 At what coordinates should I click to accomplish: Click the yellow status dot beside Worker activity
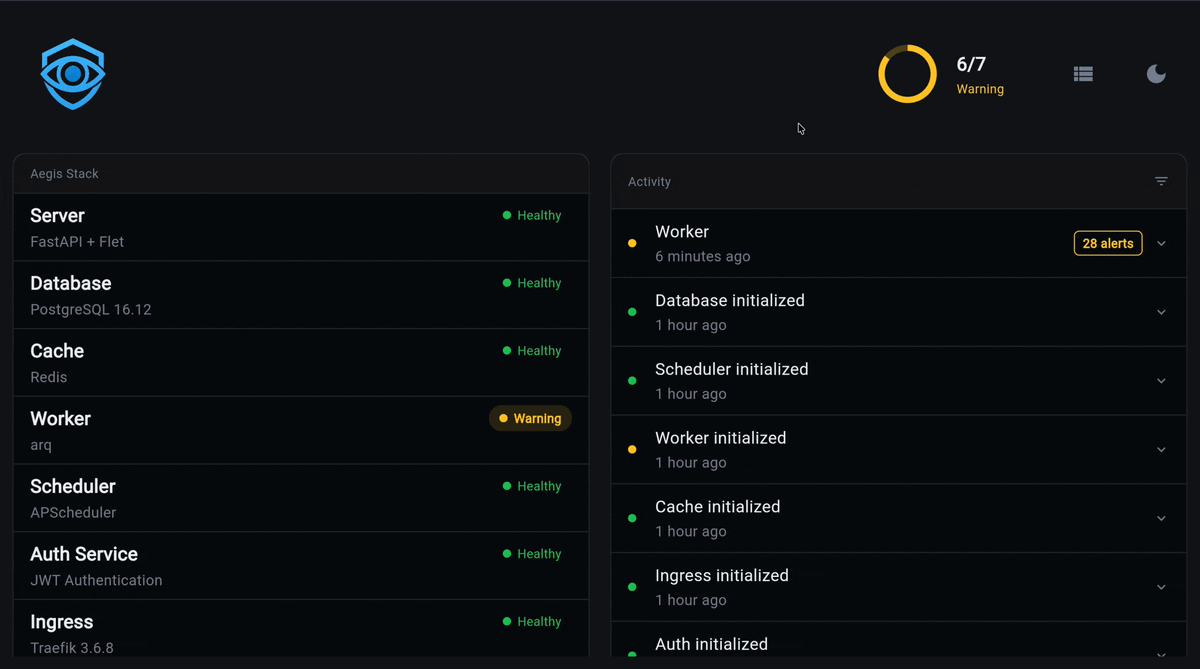coord(632,243)
